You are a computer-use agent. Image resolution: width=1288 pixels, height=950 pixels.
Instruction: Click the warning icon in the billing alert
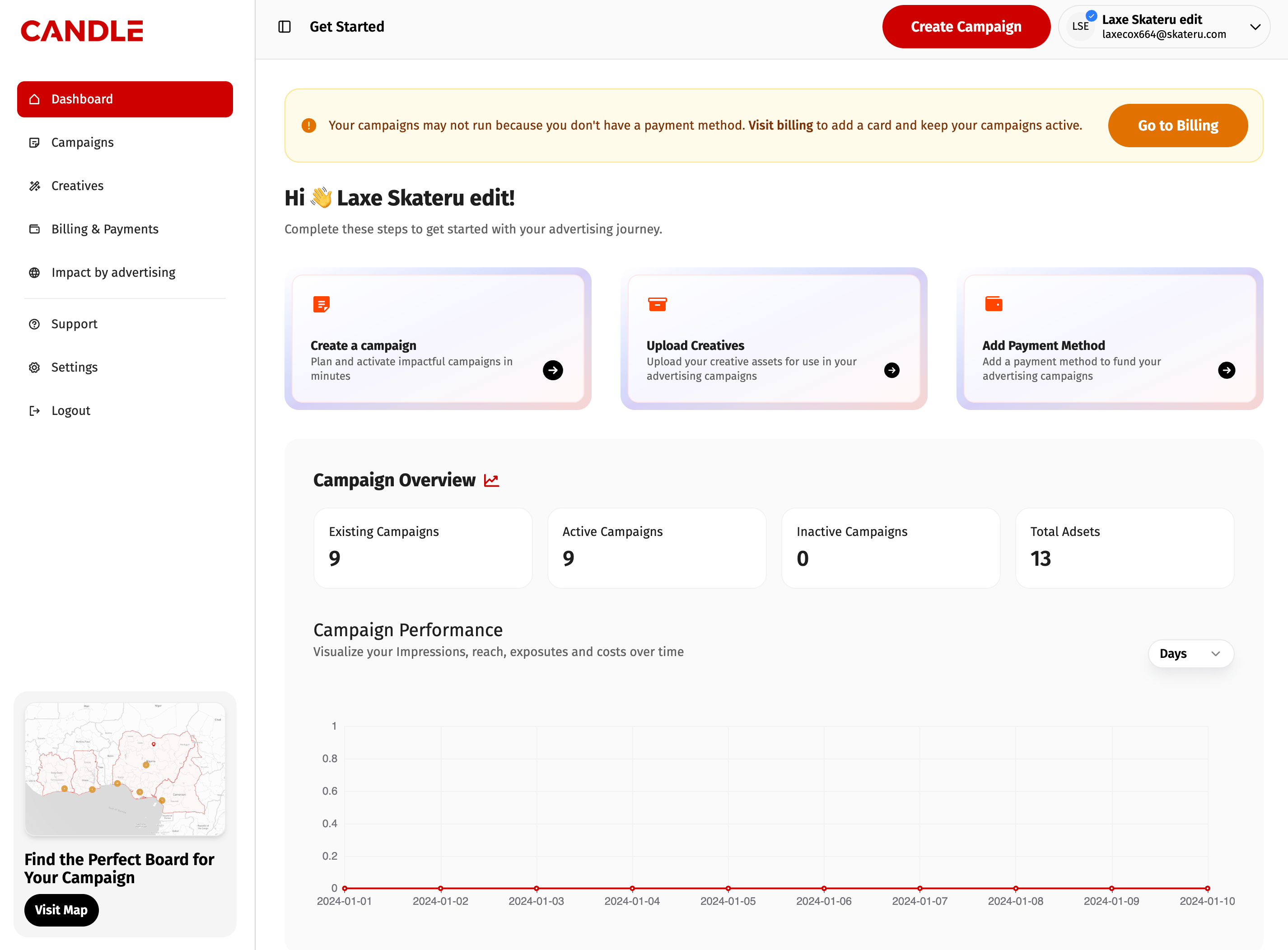click(x=309, y=126)
